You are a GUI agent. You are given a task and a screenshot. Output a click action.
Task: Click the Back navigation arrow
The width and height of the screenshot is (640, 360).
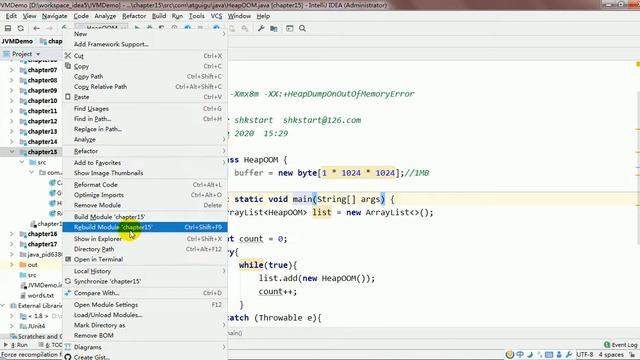click(x=36, y=28)
